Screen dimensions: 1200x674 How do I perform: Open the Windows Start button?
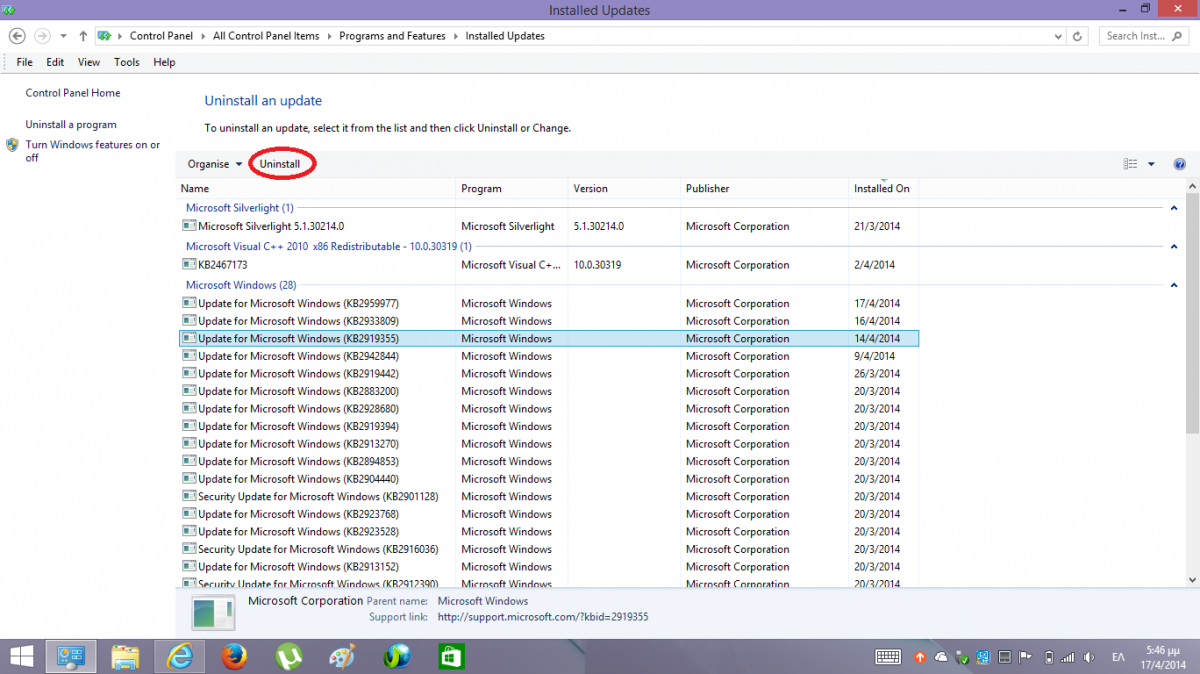20,656
